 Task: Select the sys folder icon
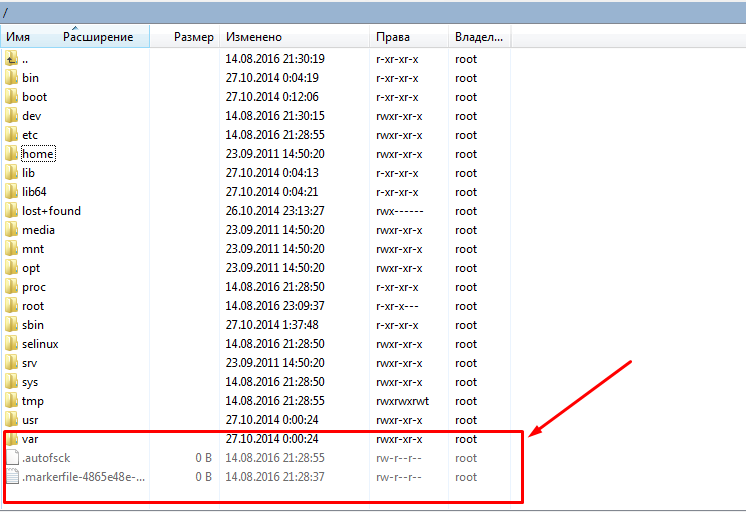tap(12, 383)
